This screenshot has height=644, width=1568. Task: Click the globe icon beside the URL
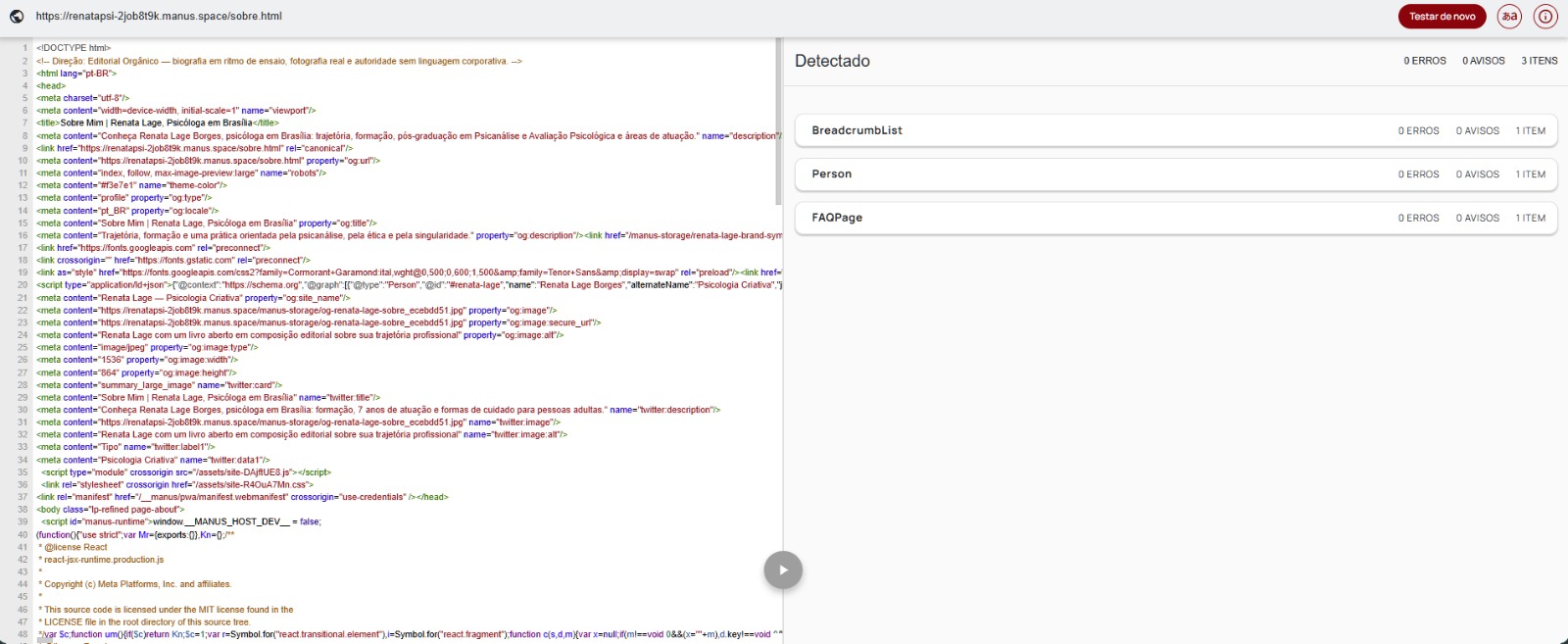[17, 17]
